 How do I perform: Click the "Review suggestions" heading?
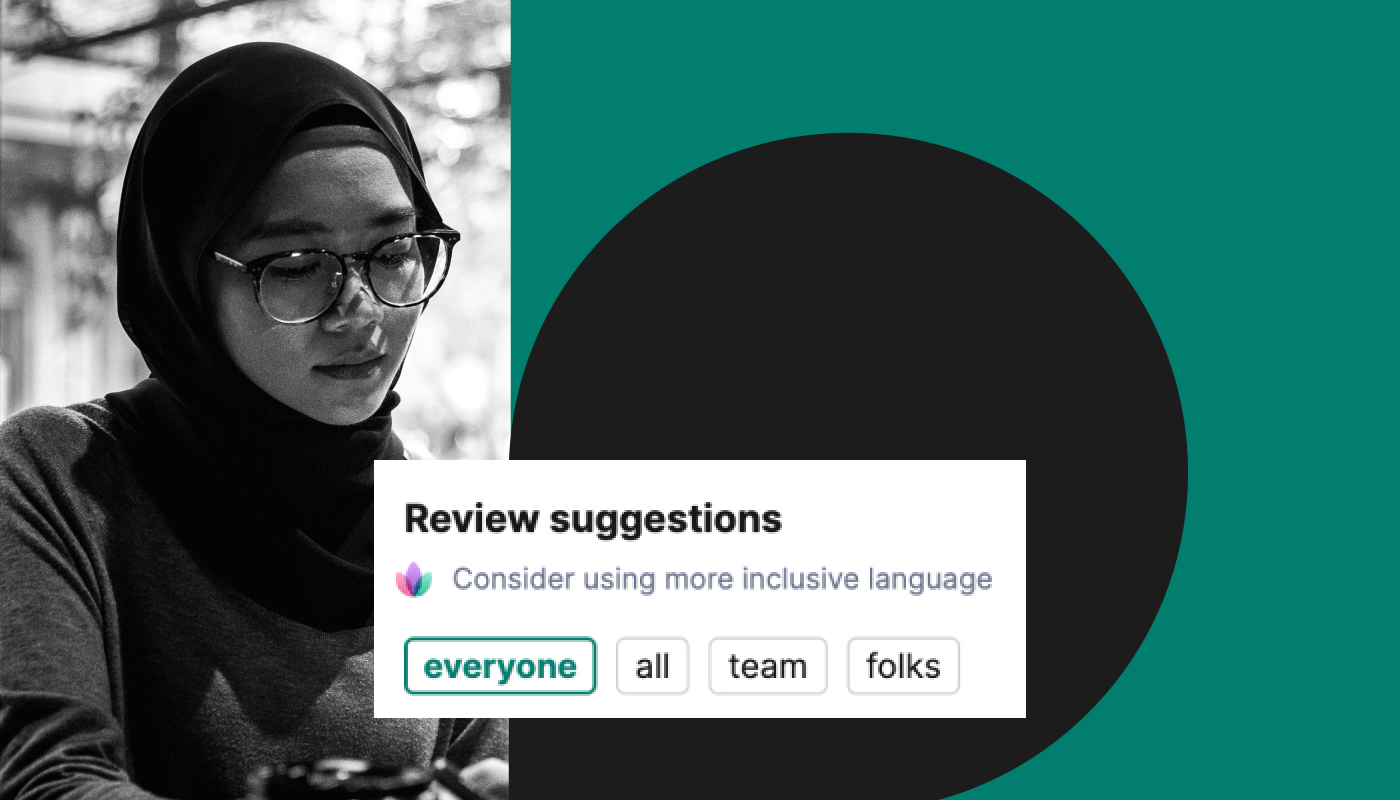tap(593, 519)
